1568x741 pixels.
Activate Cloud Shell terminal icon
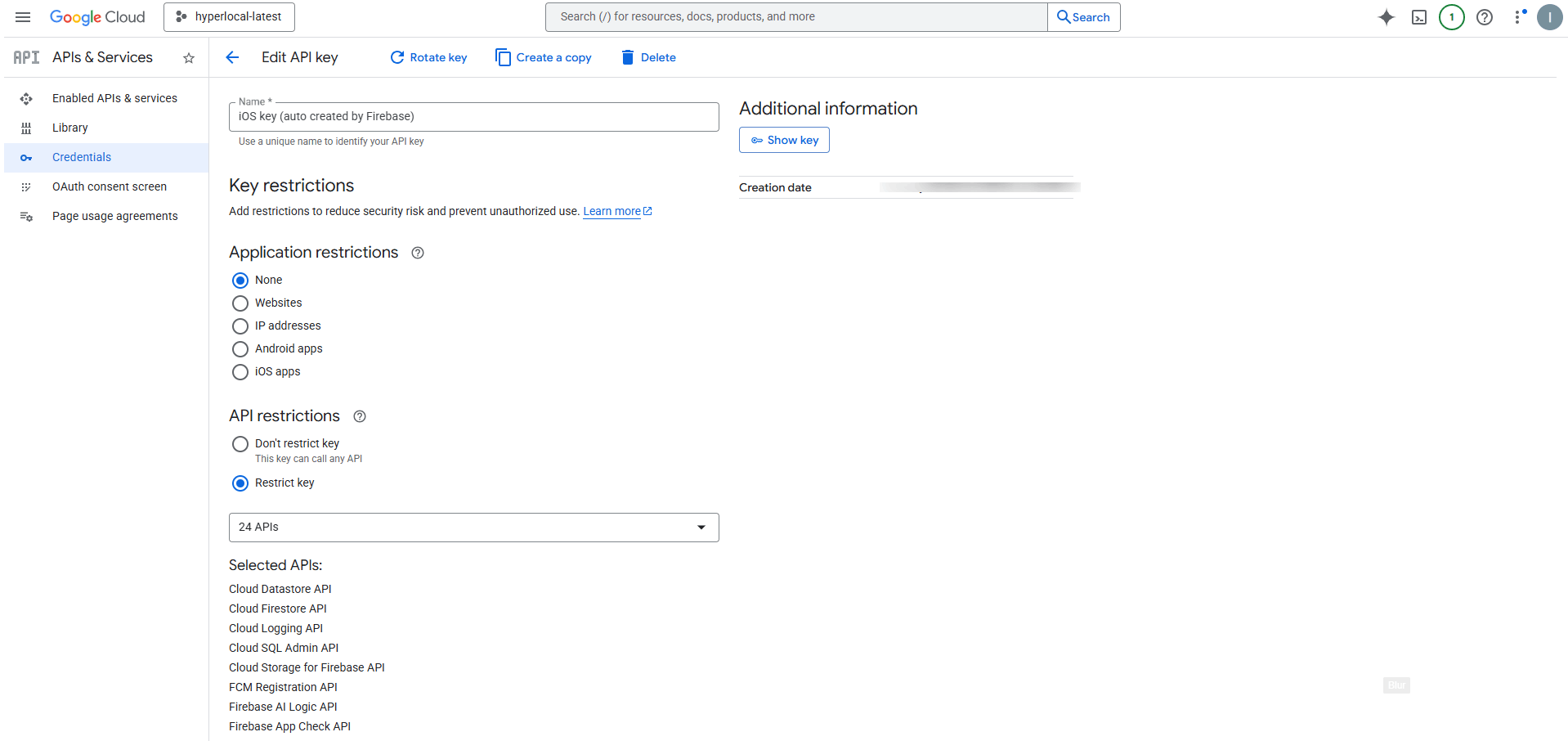pos(1419,17)
